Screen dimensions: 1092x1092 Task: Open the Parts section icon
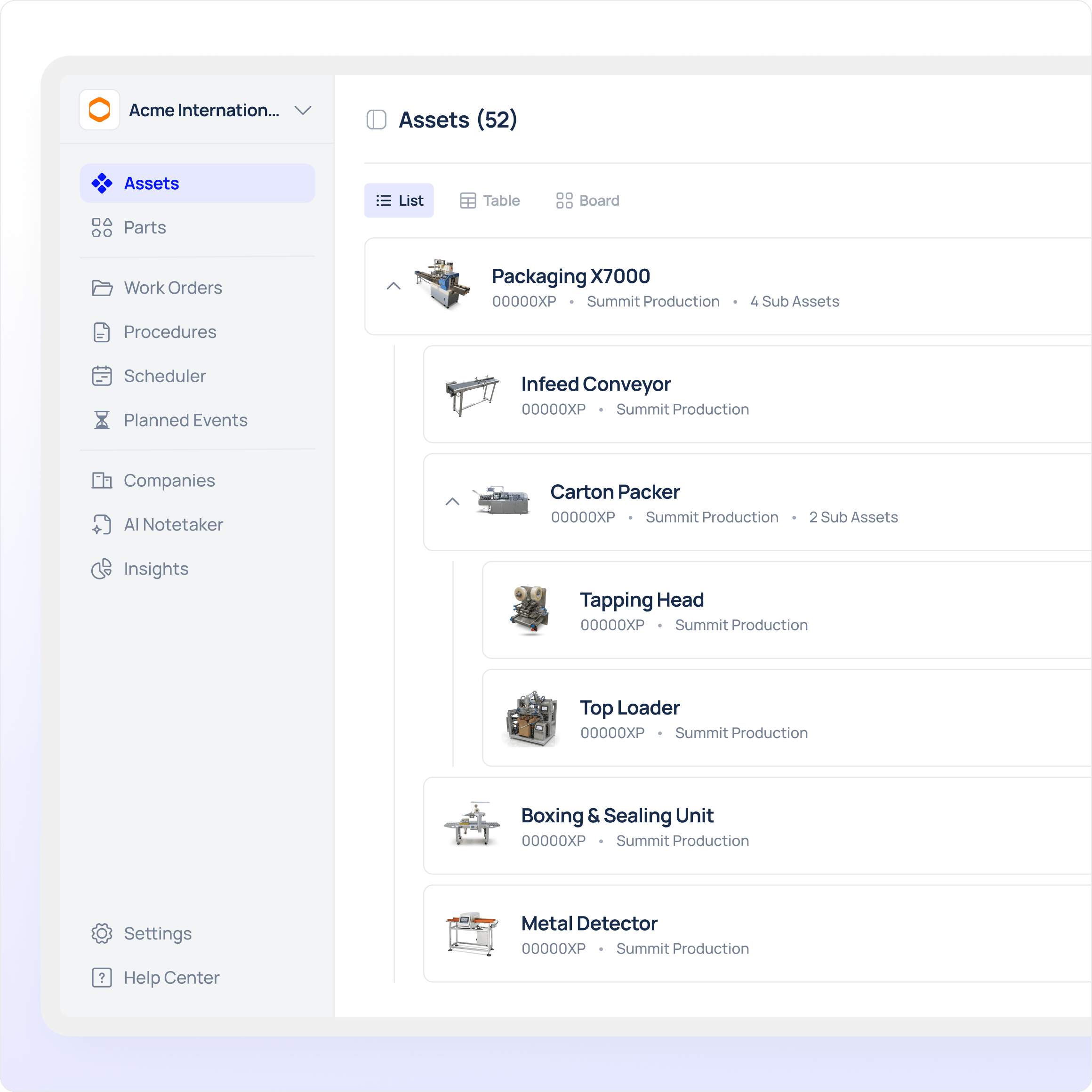(102, 228)
